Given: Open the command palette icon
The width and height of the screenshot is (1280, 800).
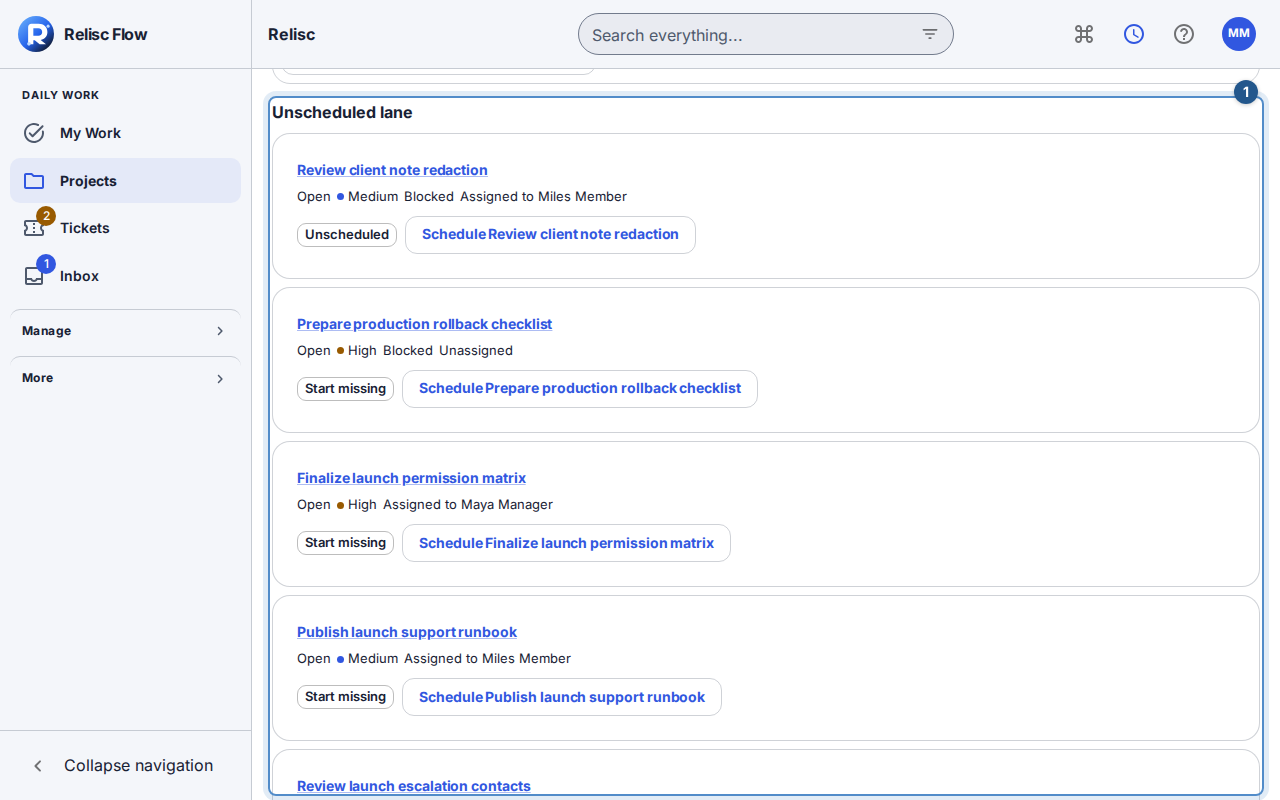Looking at the screenshot, I should click(x=1084, y=34).
